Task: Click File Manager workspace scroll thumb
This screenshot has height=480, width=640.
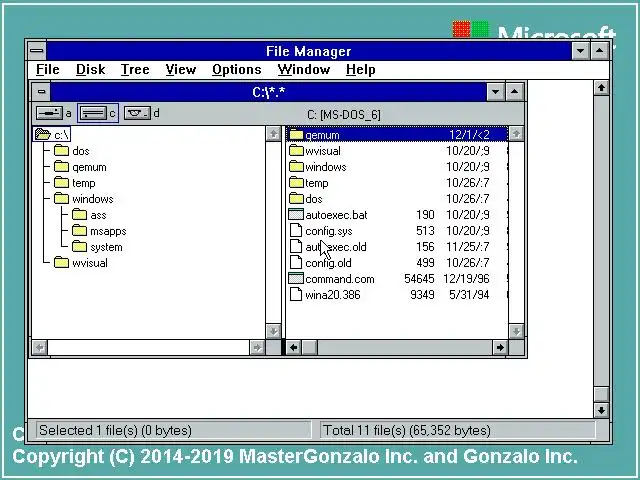Action: (x=601, y=395)
